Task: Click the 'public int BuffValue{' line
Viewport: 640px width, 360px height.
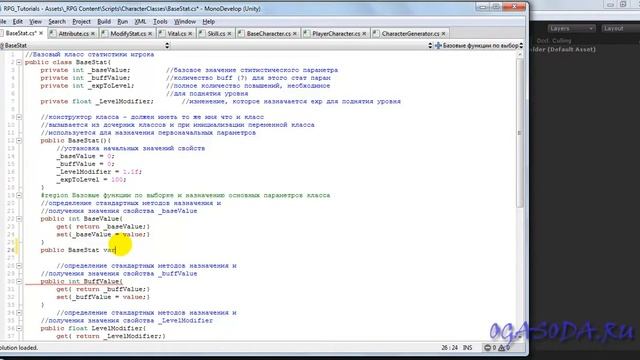Action: tap(81, 281)
